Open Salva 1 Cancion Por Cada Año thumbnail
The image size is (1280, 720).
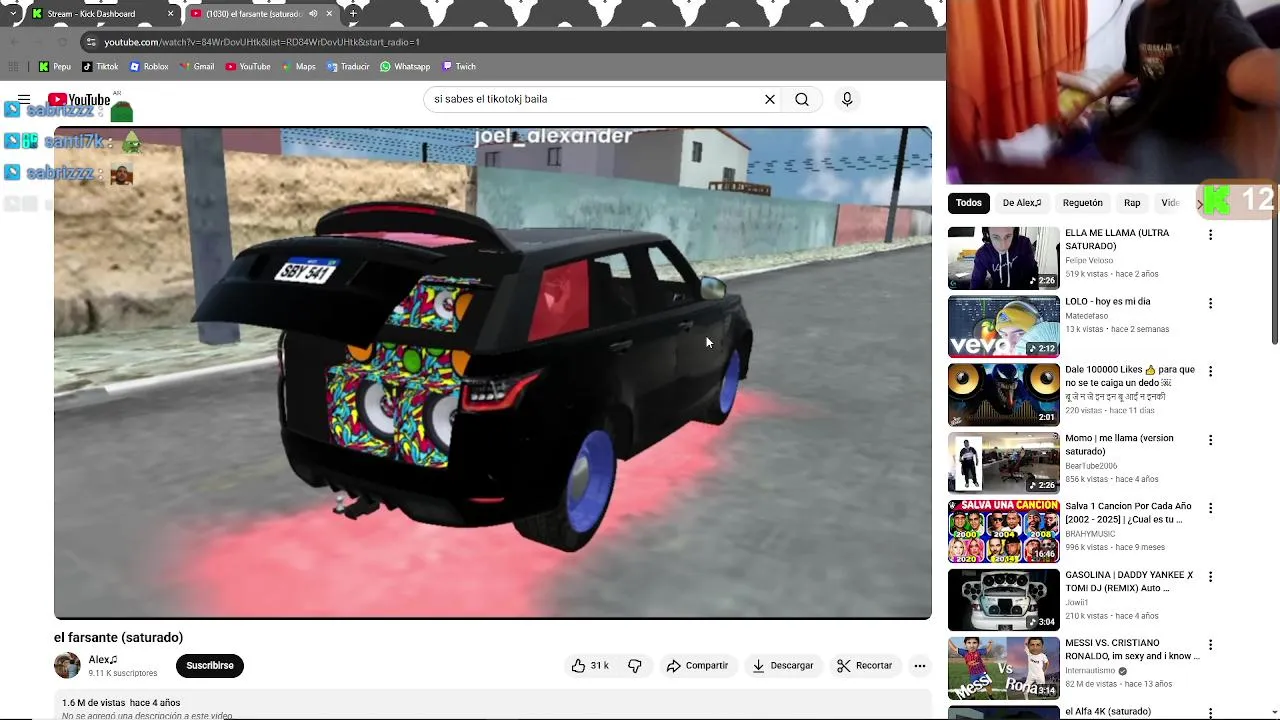(x=1004, y=532)
